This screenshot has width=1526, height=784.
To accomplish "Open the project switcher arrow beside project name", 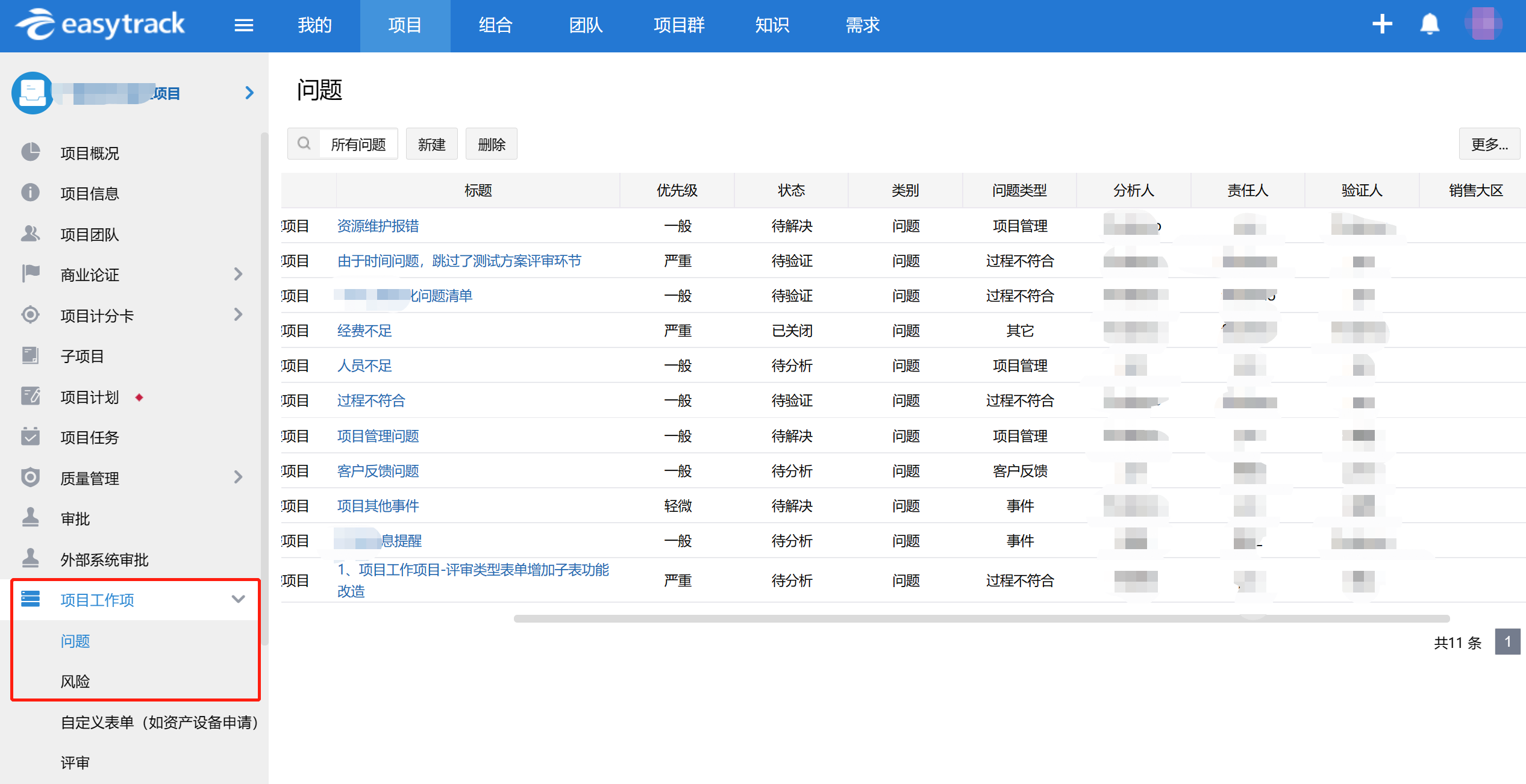I will [x=249, y=93].
